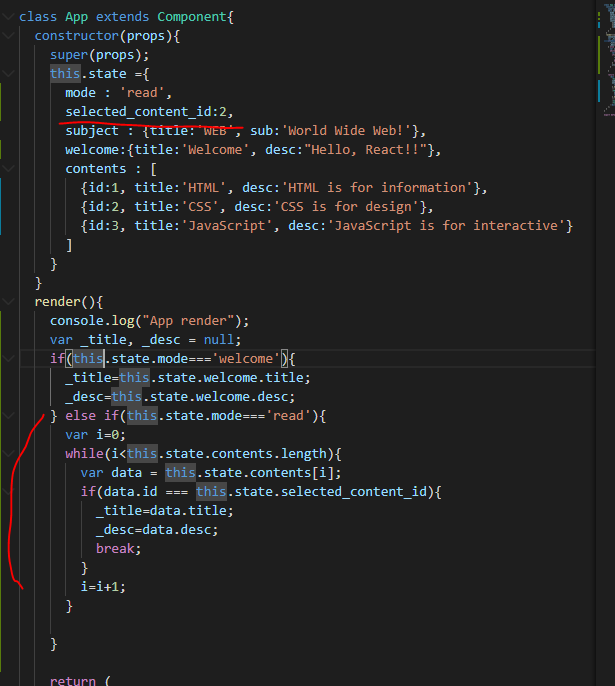Click the 'i=i+1;' statement

(x=103, y=587)
